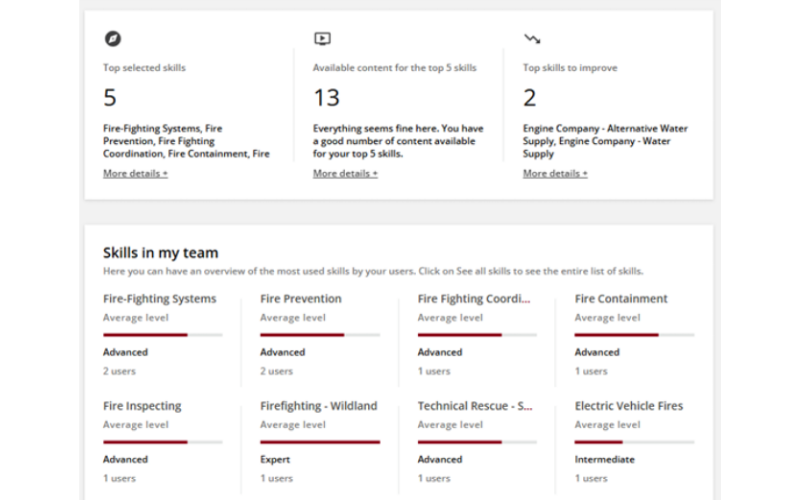
Task: Click the Everything seems fine here message
Action: tap(398, 141)
